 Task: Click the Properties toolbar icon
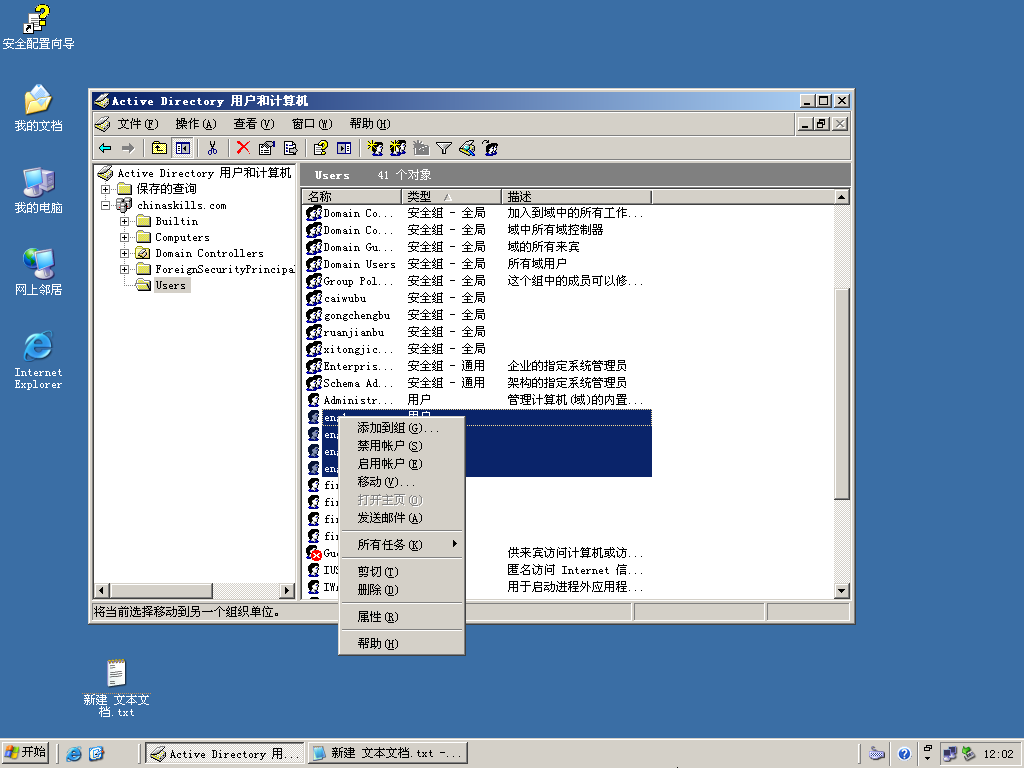[x=266, y=148]
